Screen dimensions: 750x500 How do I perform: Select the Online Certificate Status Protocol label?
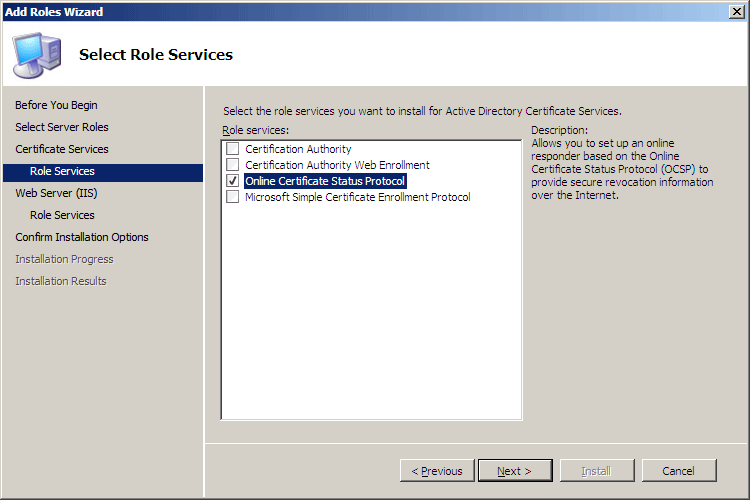(x=325, y=181)
